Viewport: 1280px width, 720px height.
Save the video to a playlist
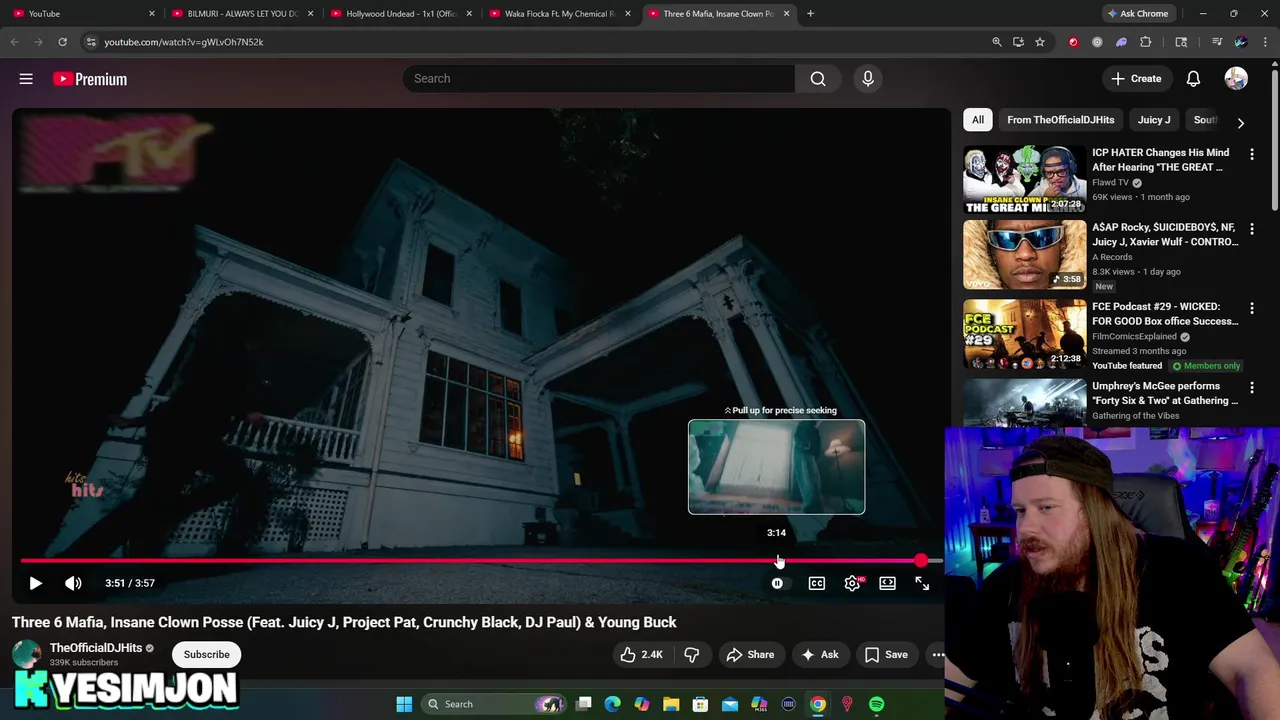(x=886, y=655)
